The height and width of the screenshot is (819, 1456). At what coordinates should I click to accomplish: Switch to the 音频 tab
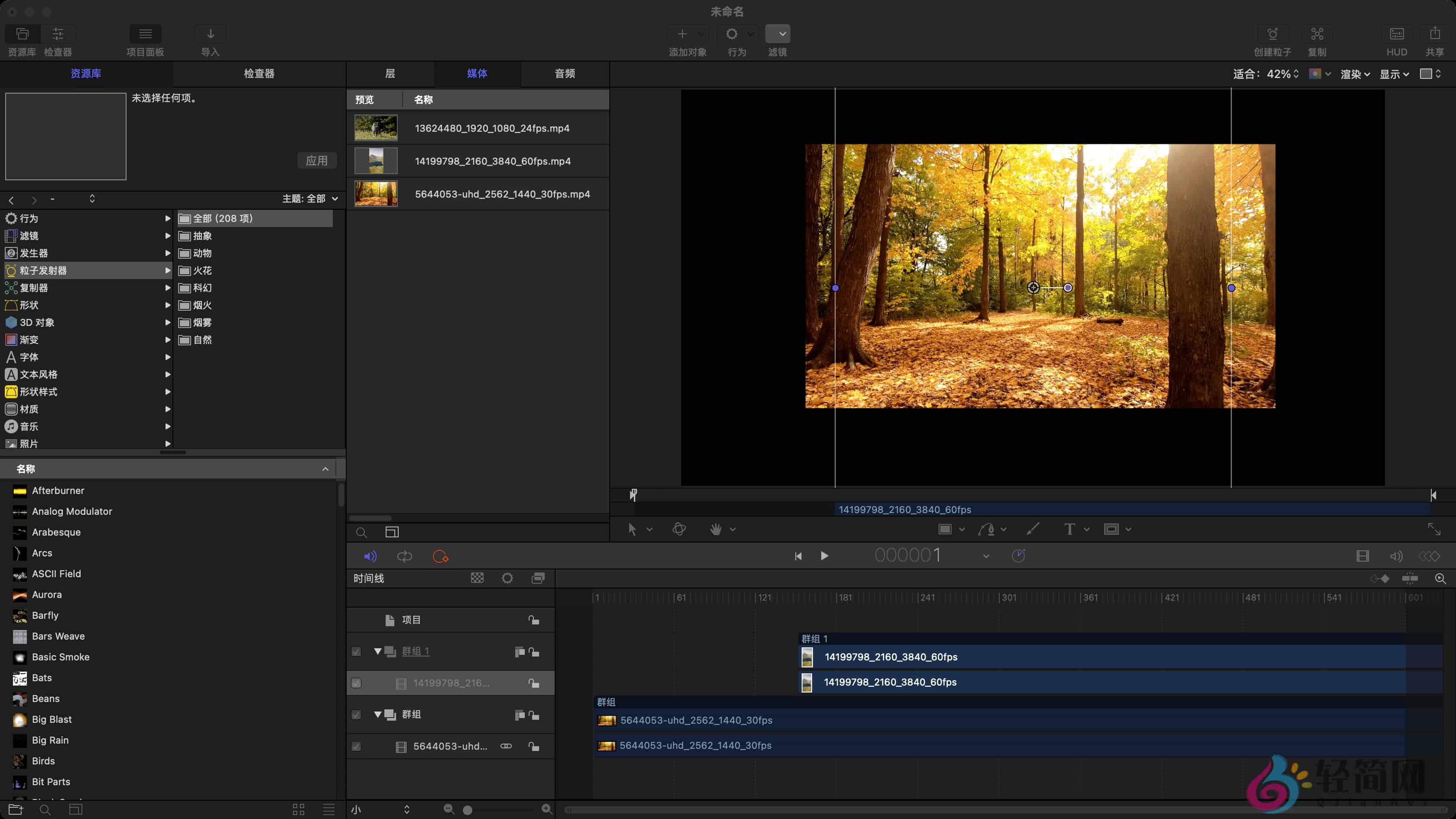(x=564, y=74)
